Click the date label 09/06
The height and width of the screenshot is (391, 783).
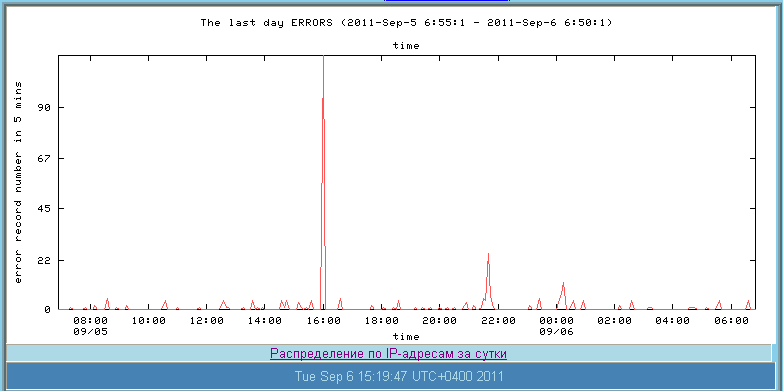pyautogui.click(x=556, y=331)
